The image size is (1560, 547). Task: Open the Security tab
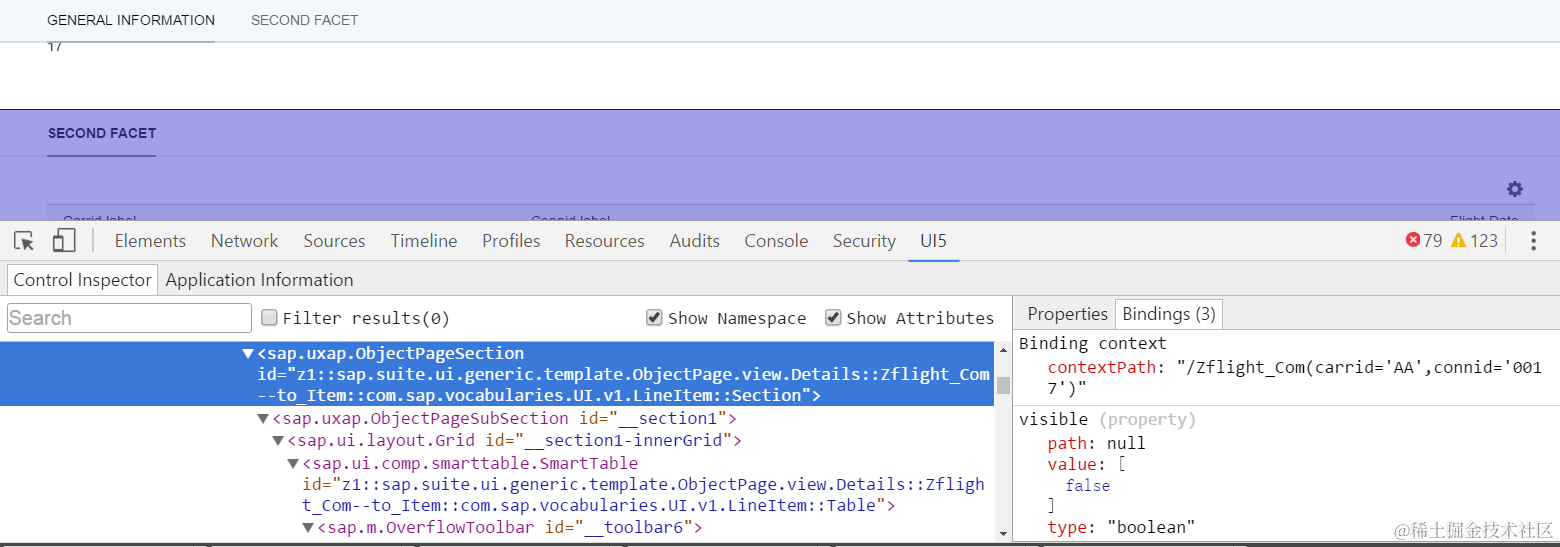(864, 241)
